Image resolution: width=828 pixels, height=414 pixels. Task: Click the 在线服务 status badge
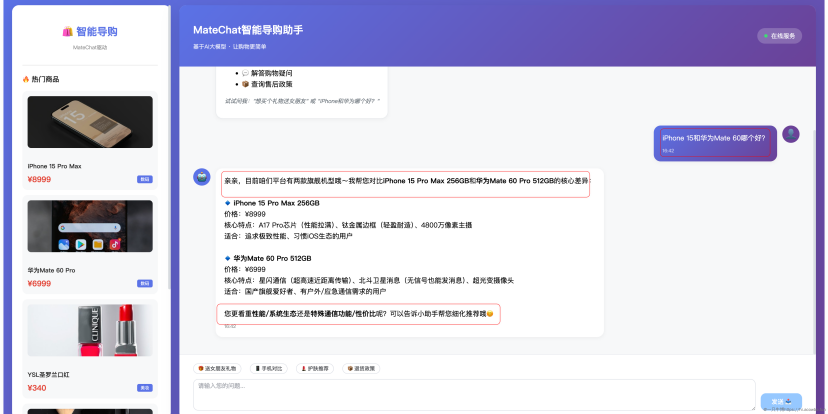779,36
